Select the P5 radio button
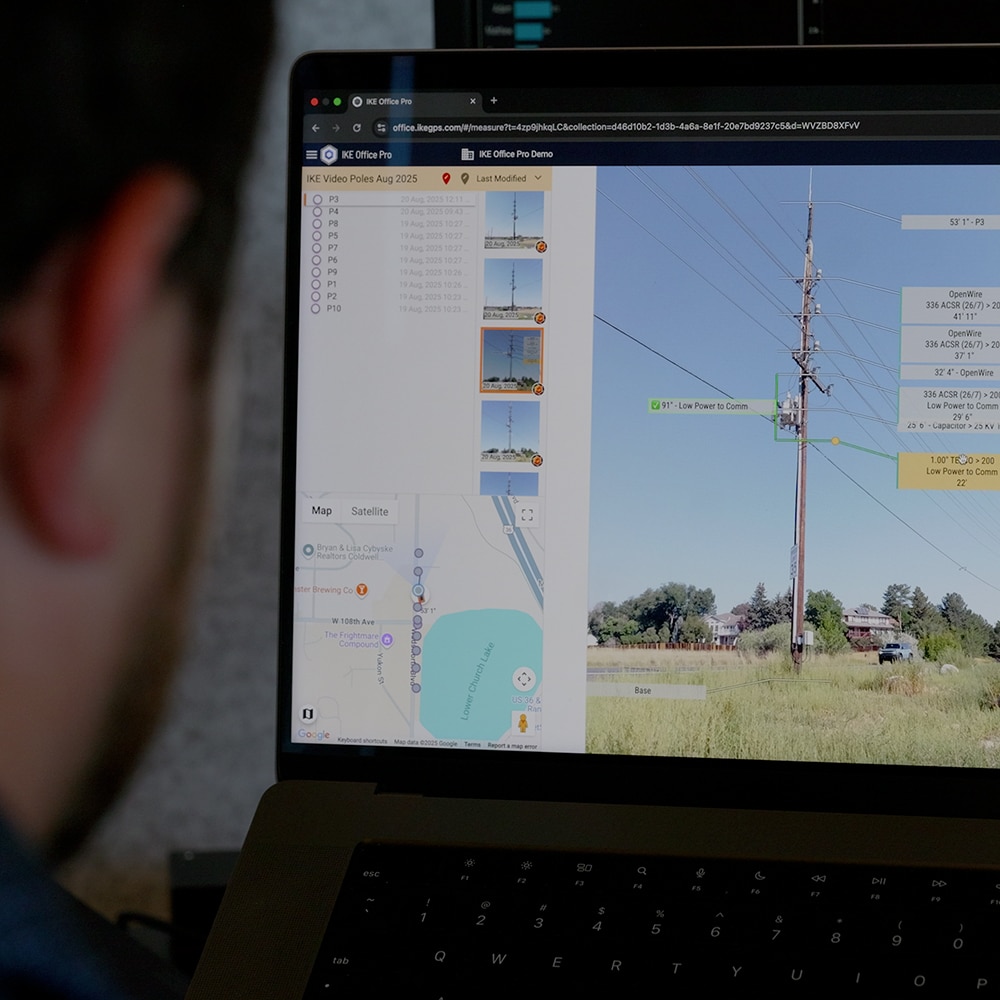Screen dimensions: 1000x1000 point(316,236)
